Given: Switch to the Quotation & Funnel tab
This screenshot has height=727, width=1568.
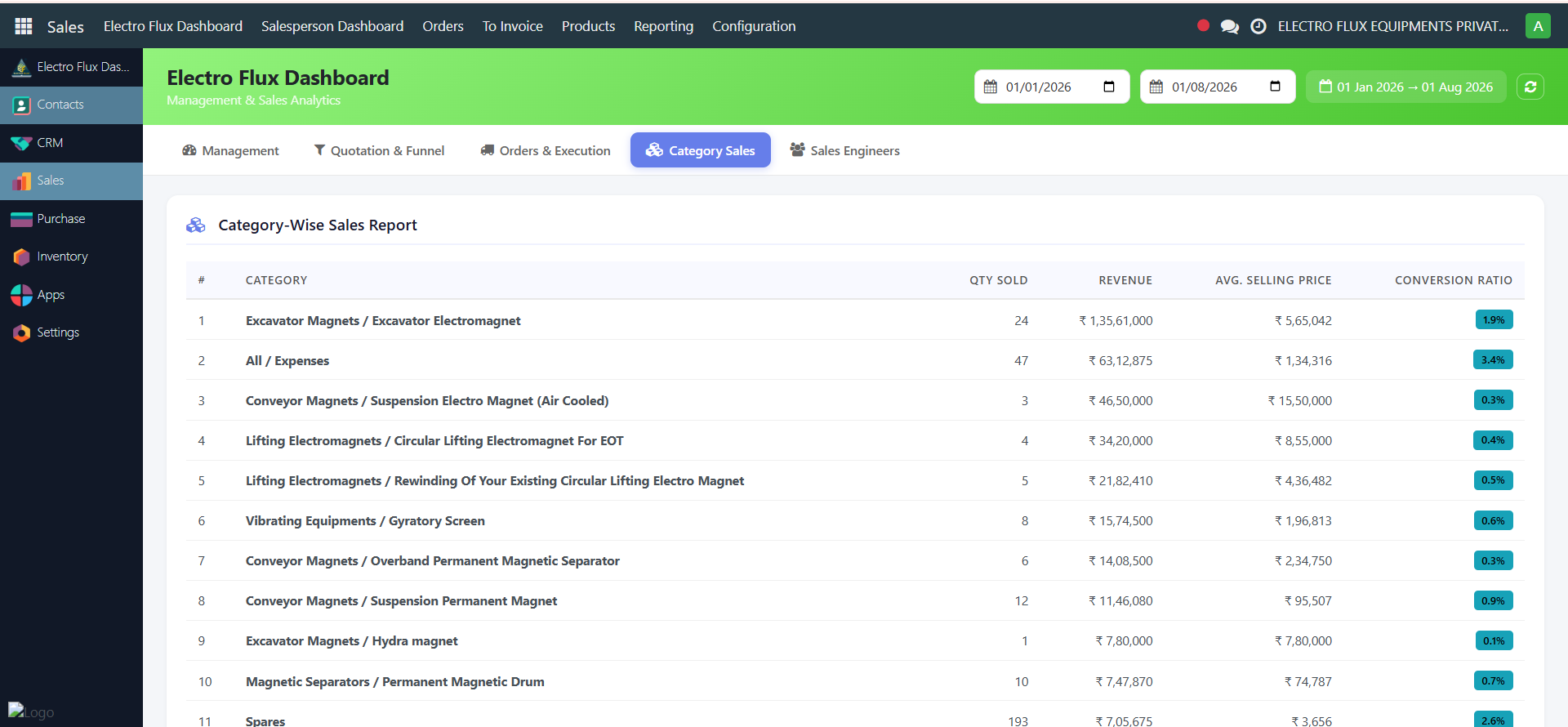Looking at the screenshot, I should point(380,150).
